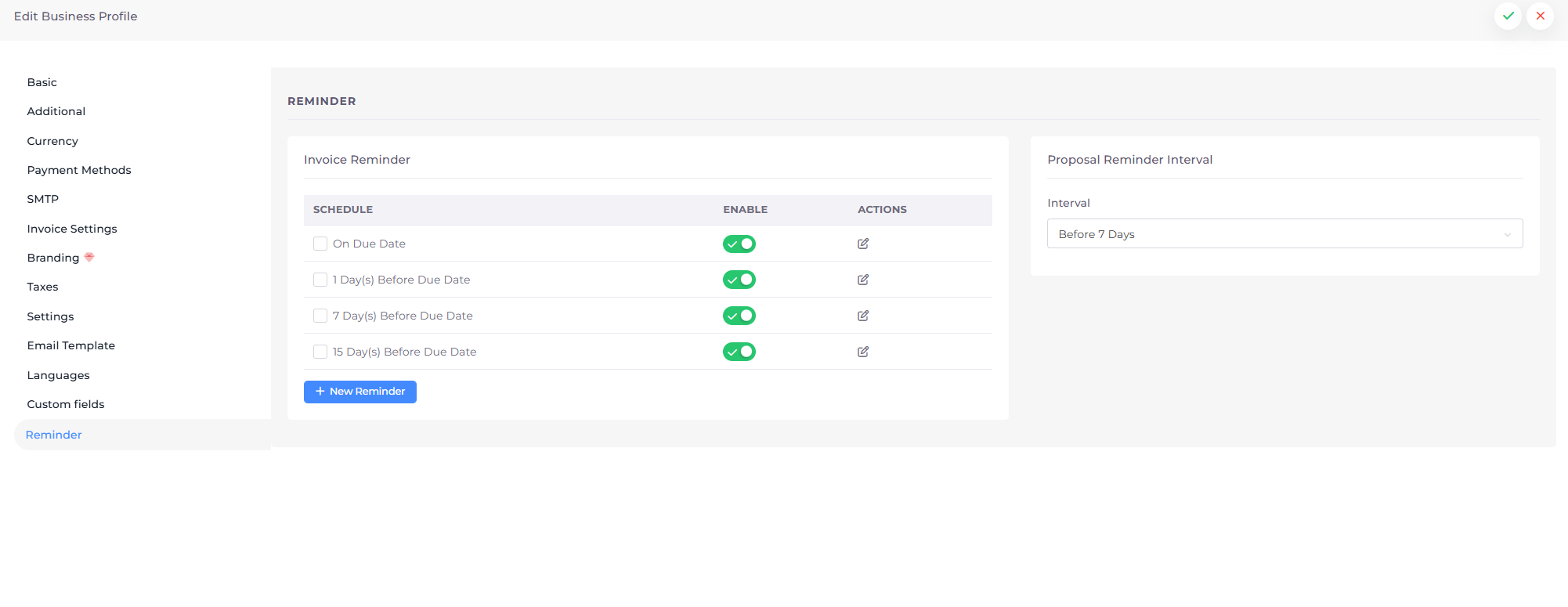The height and width of the screenshot is (607, 1568).
Task: Open Invoice Settings section
Action: click(72, 229)
